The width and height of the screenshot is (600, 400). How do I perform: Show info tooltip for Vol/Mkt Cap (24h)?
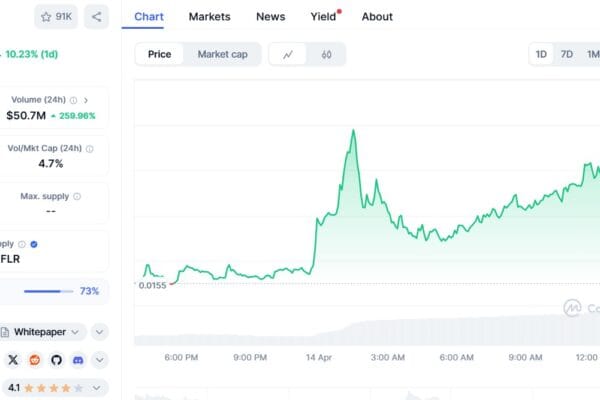point(90,149)
